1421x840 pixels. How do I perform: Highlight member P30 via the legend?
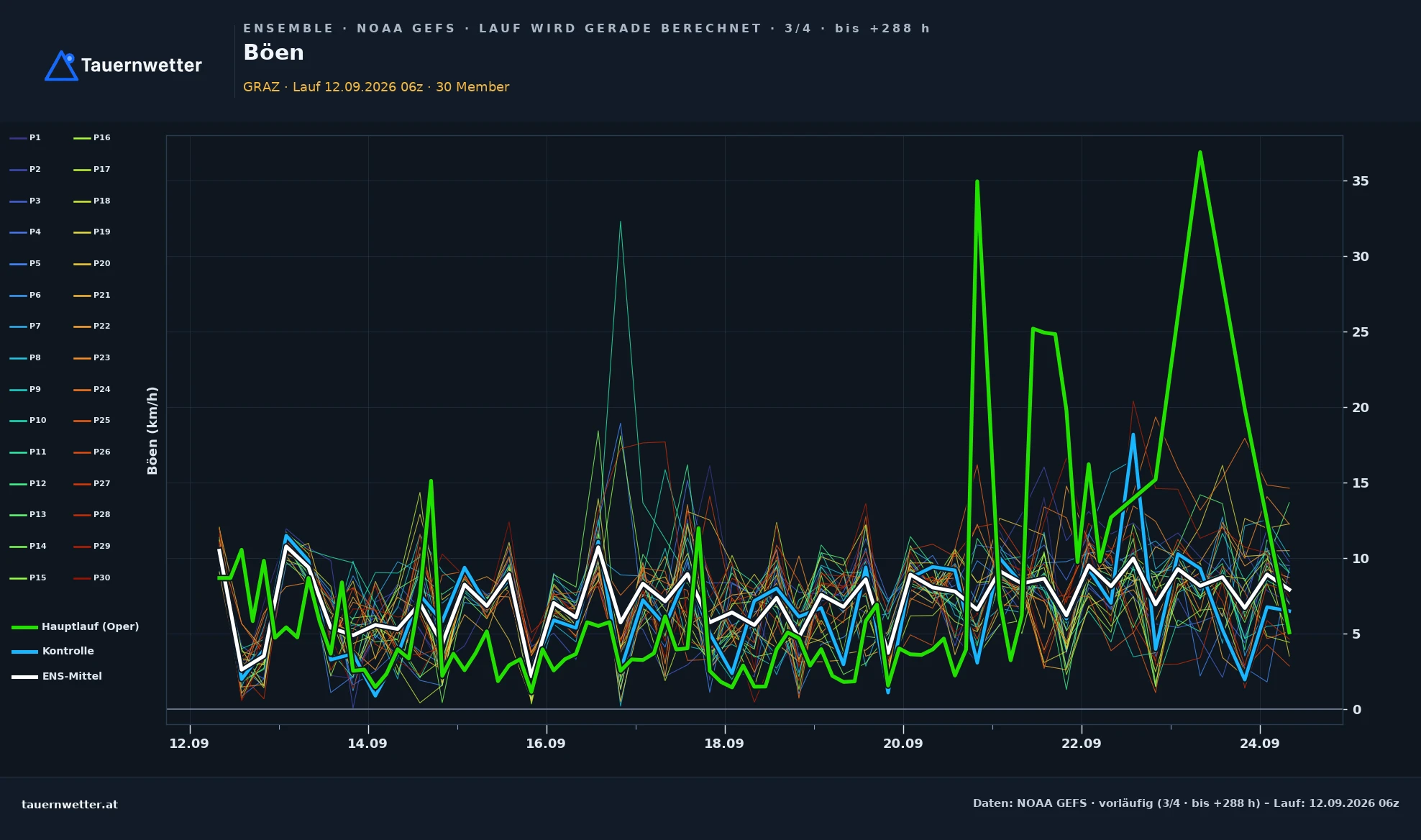[92, 577]
